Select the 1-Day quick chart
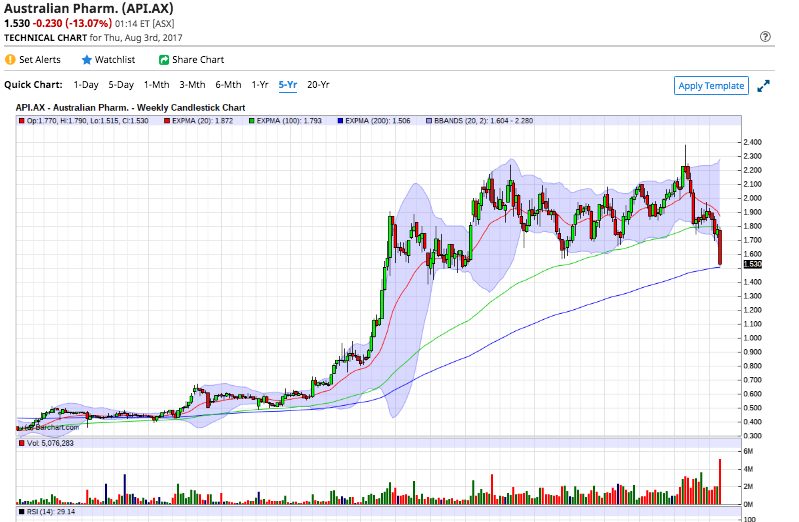 [x=86, y=85]
